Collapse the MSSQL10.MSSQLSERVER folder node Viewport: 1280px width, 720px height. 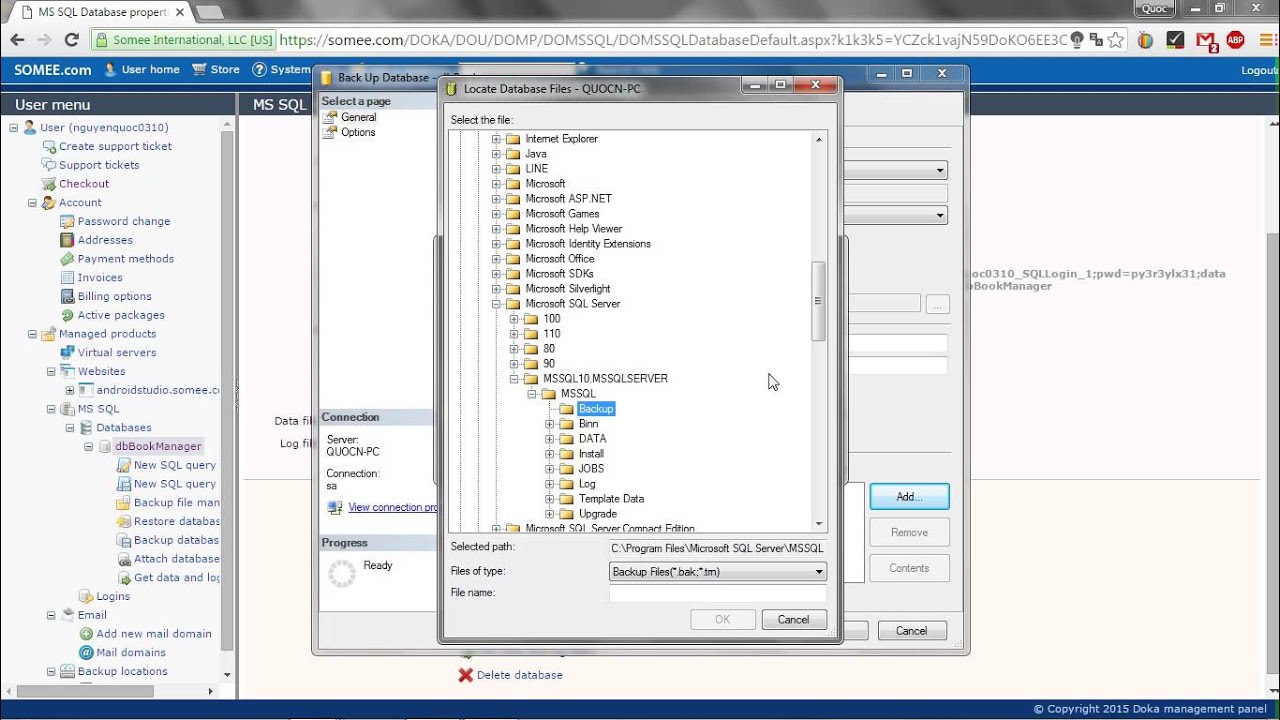[x=514, y=379]
